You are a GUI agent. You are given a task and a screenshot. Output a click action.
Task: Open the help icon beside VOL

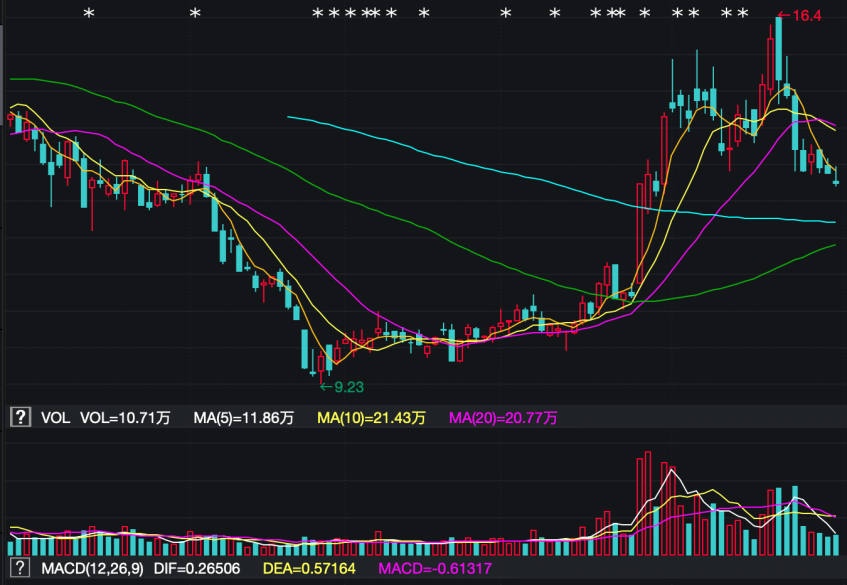[21, 417]
